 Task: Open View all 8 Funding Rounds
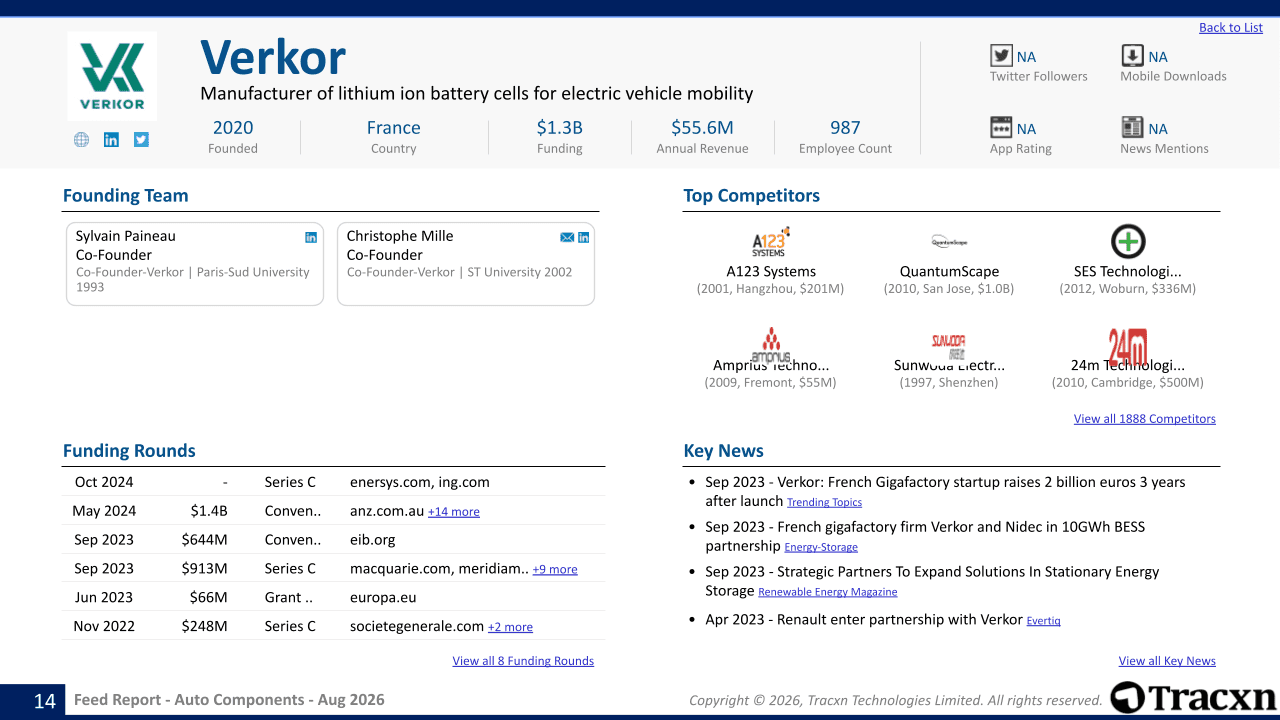pyautogui.click(x=523, y=661)
